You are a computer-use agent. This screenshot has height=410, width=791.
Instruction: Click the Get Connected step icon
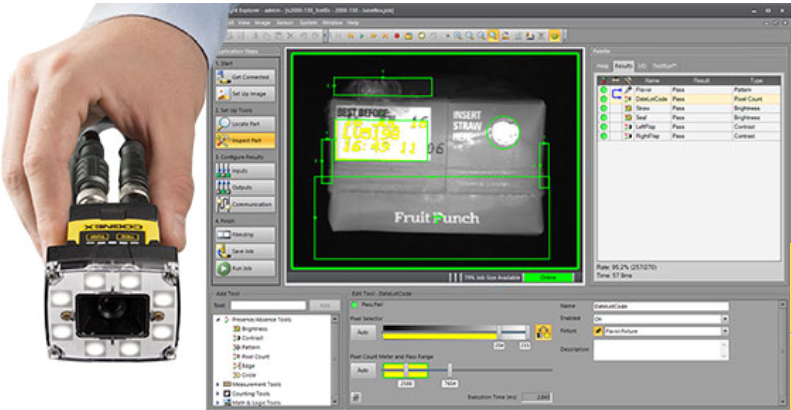tap(223, 77)
